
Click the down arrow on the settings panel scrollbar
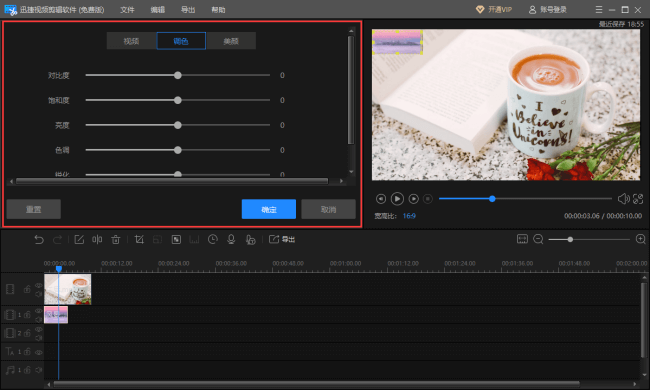pos(351,172)
